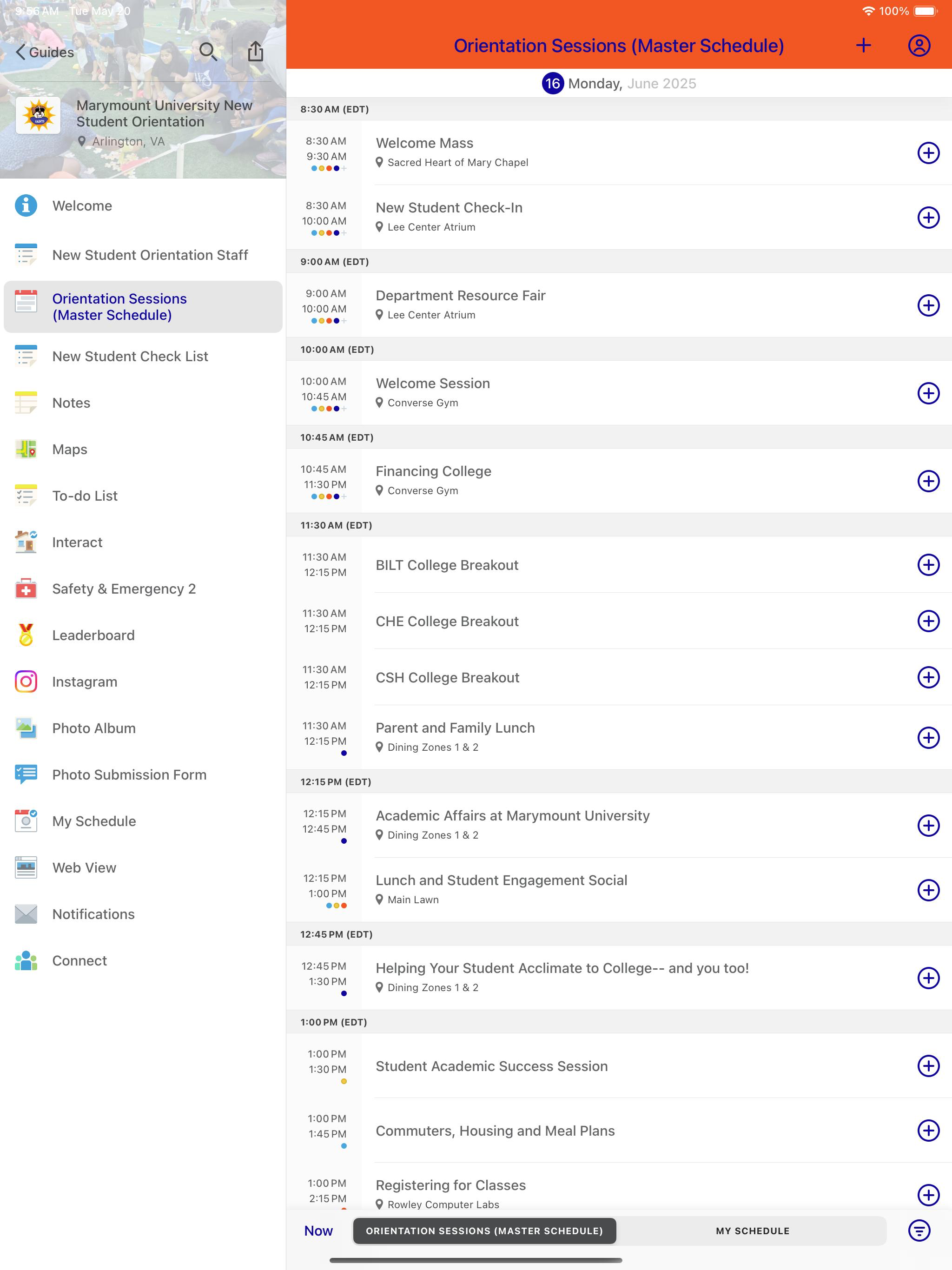952x1270 pixels.
Task: Open the Leaderboard medal icon
Action: 26,635
